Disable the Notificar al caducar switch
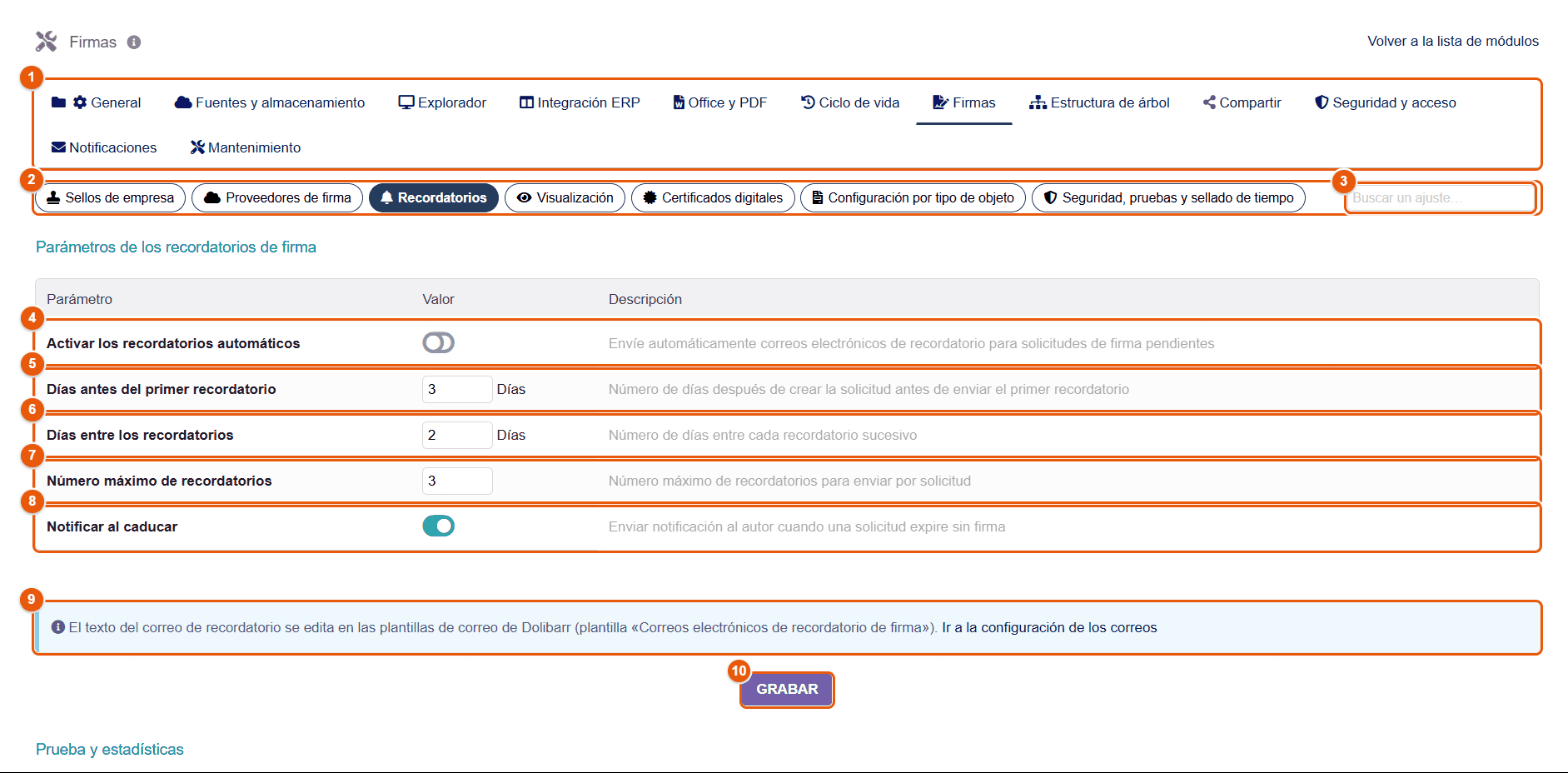The image size is (1568, 773). (439, 526)
